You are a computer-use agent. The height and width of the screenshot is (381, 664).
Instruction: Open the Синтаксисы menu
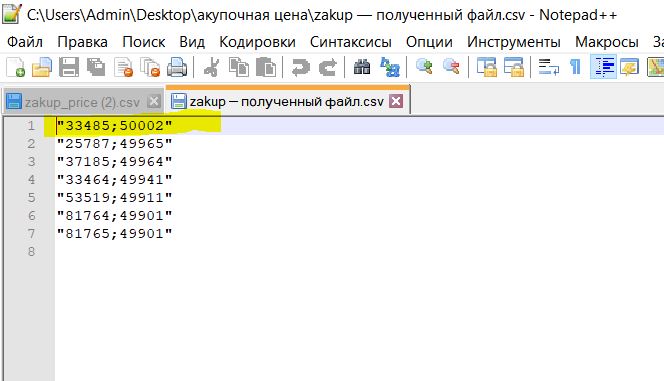point(351,42)
